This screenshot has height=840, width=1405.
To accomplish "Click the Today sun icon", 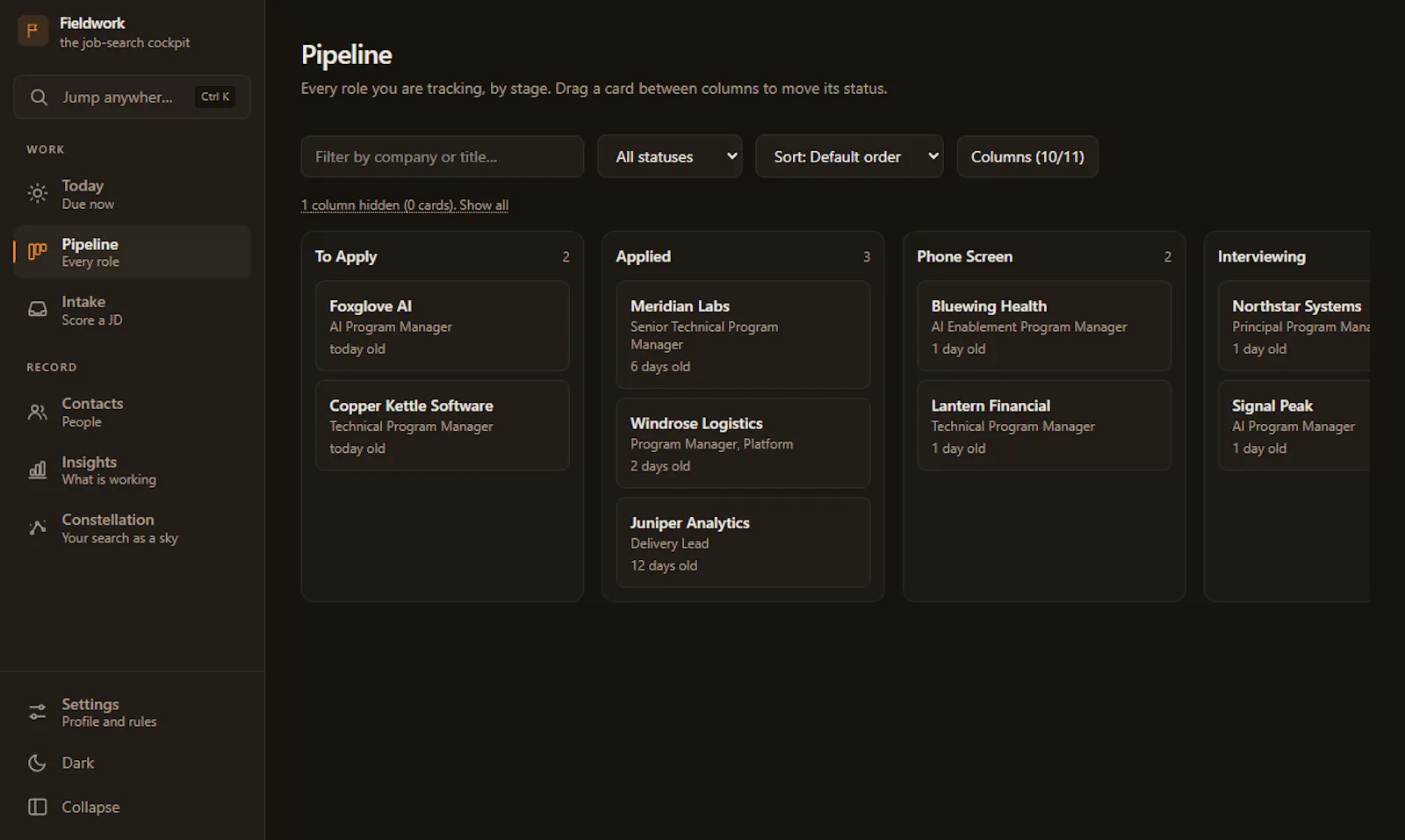I will point(37,194).
